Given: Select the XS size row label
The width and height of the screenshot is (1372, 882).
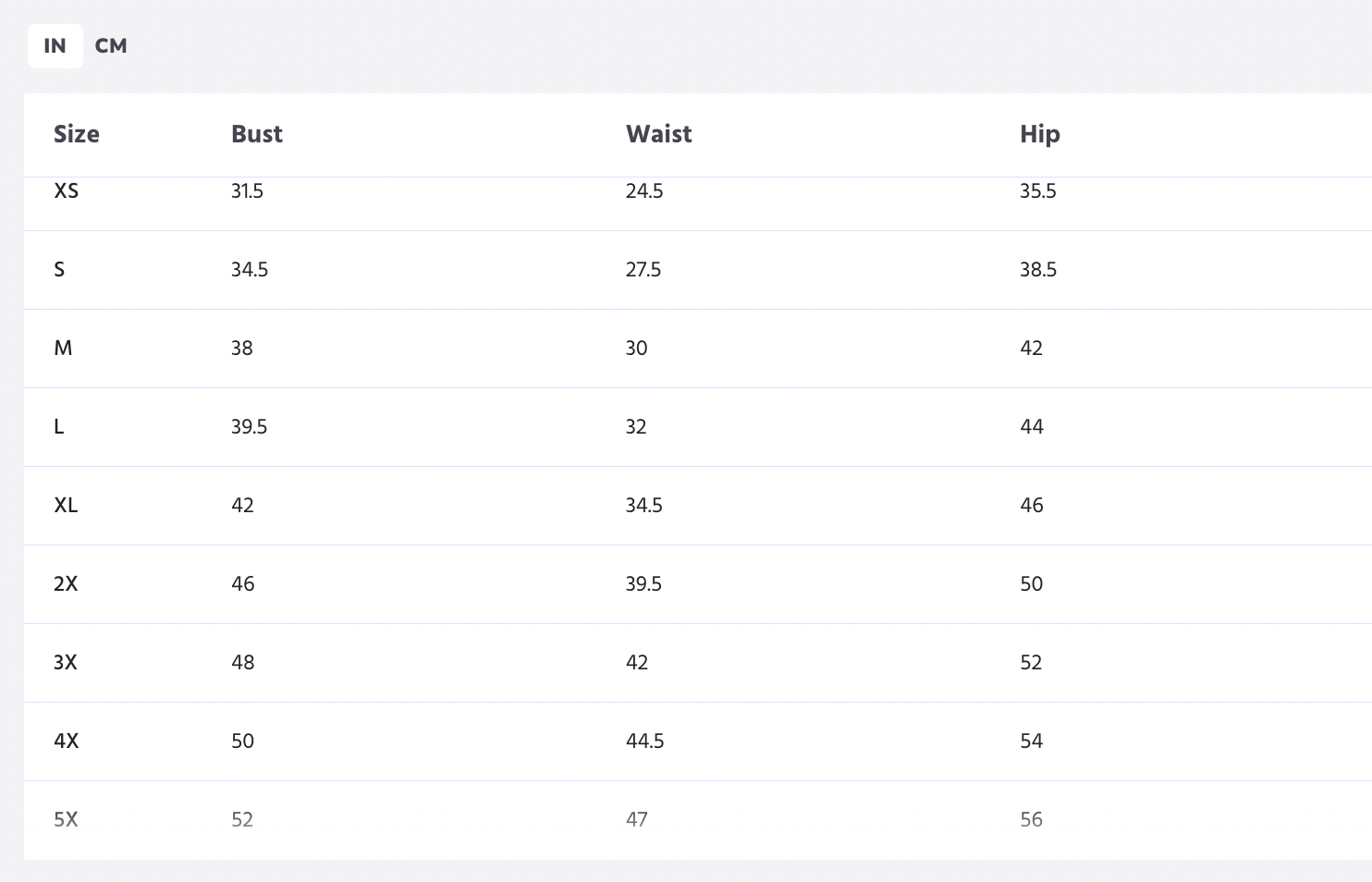Looking at the screenshot, I should [67, 191].
